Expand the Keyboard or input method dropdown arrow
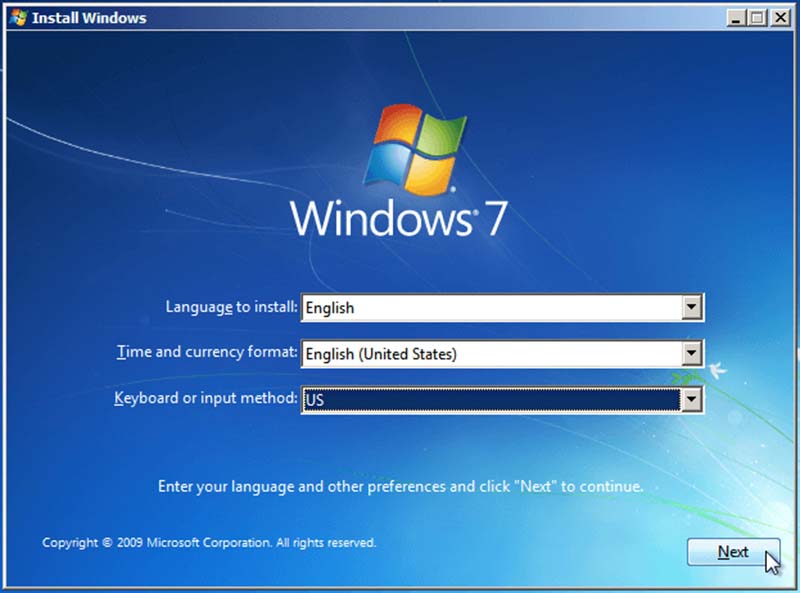This screenshot has height=593, width=800. tap(691, 399)
